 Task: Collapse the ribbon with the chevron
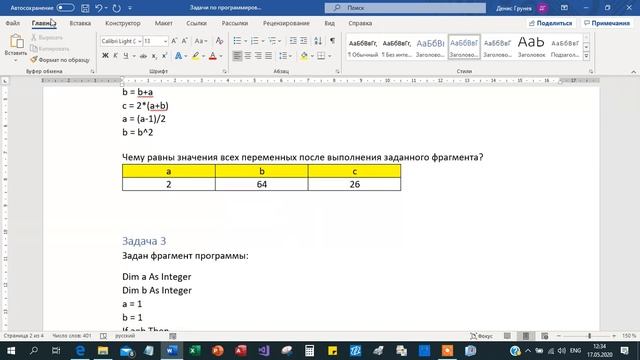click(633, 72)
